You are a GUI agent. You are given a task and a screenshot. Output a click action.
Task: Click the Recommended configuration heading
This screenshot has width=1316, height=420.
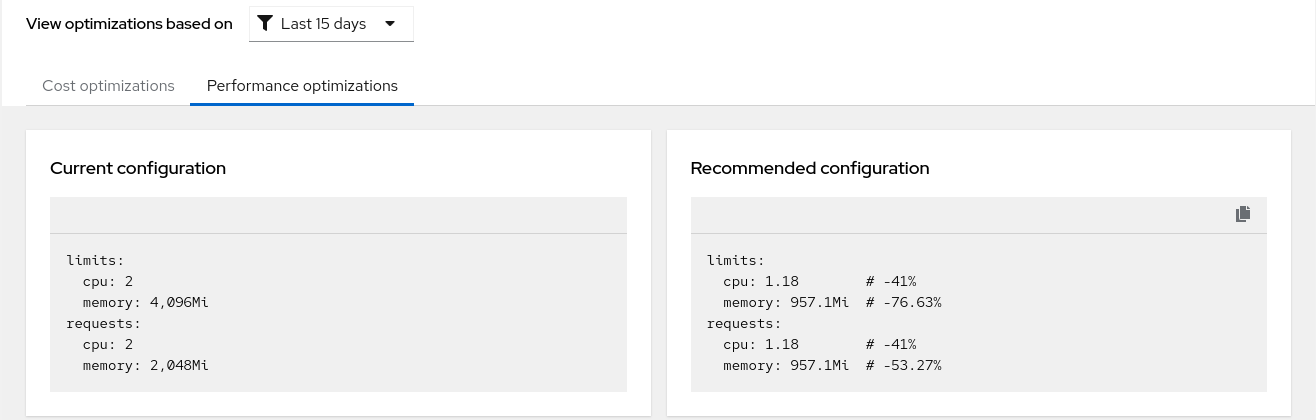tap(810, 168)
